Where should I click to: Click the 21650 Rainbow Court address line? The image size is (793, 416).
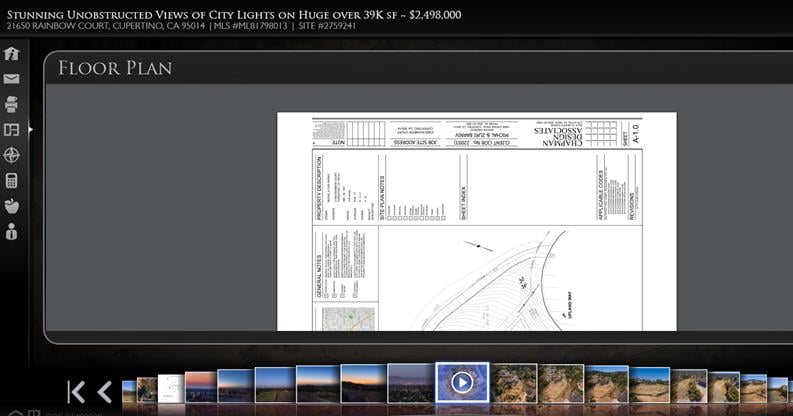tap(180, 27)
